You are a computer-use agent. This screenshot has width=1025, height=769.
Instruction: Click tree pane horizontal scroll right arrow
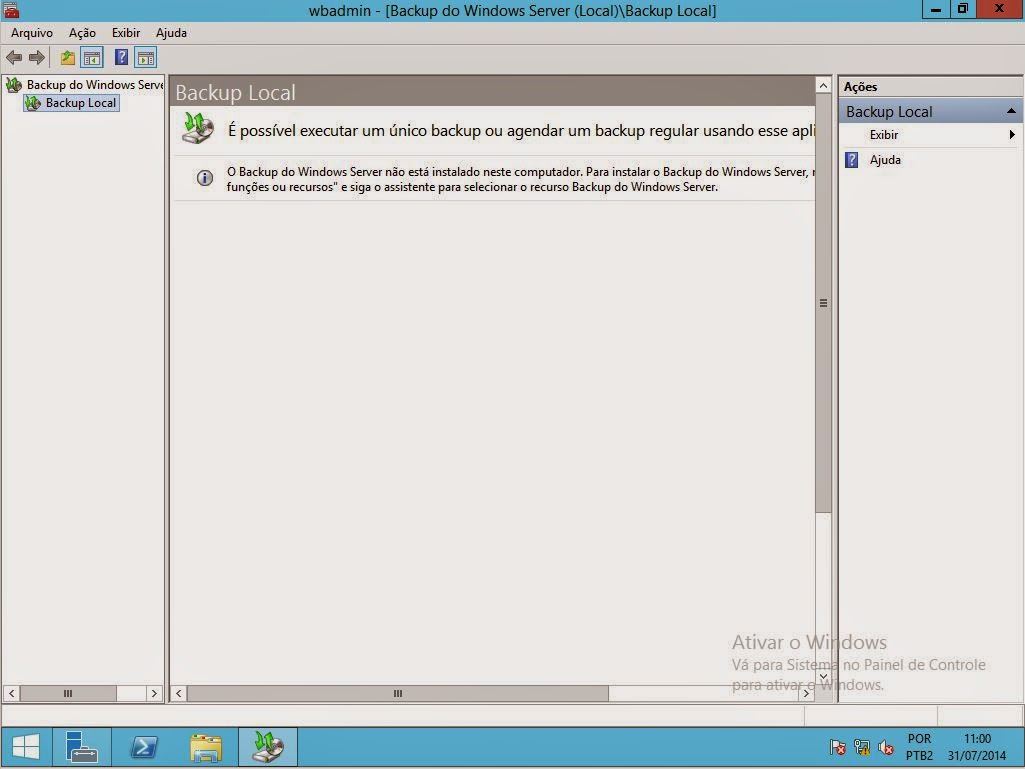[154, 693]
